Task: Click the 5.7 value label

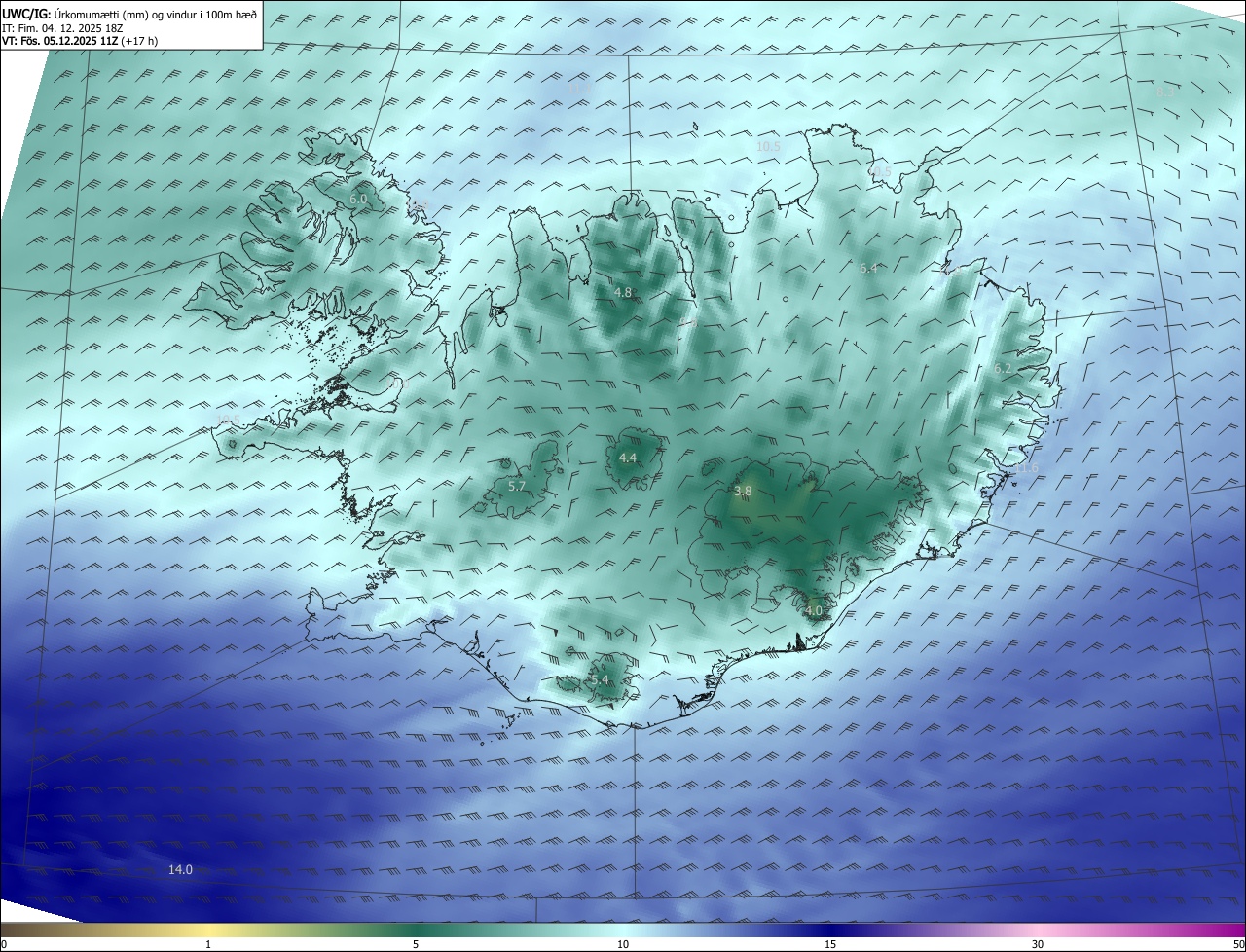Action: click(x=517, y=486)
